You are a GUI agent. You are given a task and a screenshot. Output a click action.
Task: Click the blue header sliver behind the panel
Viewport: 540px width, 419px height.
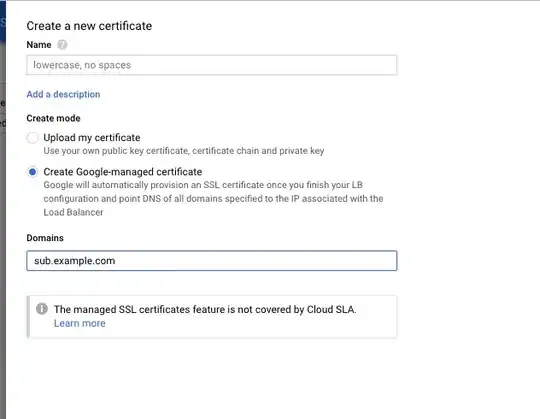coord(3,21)
